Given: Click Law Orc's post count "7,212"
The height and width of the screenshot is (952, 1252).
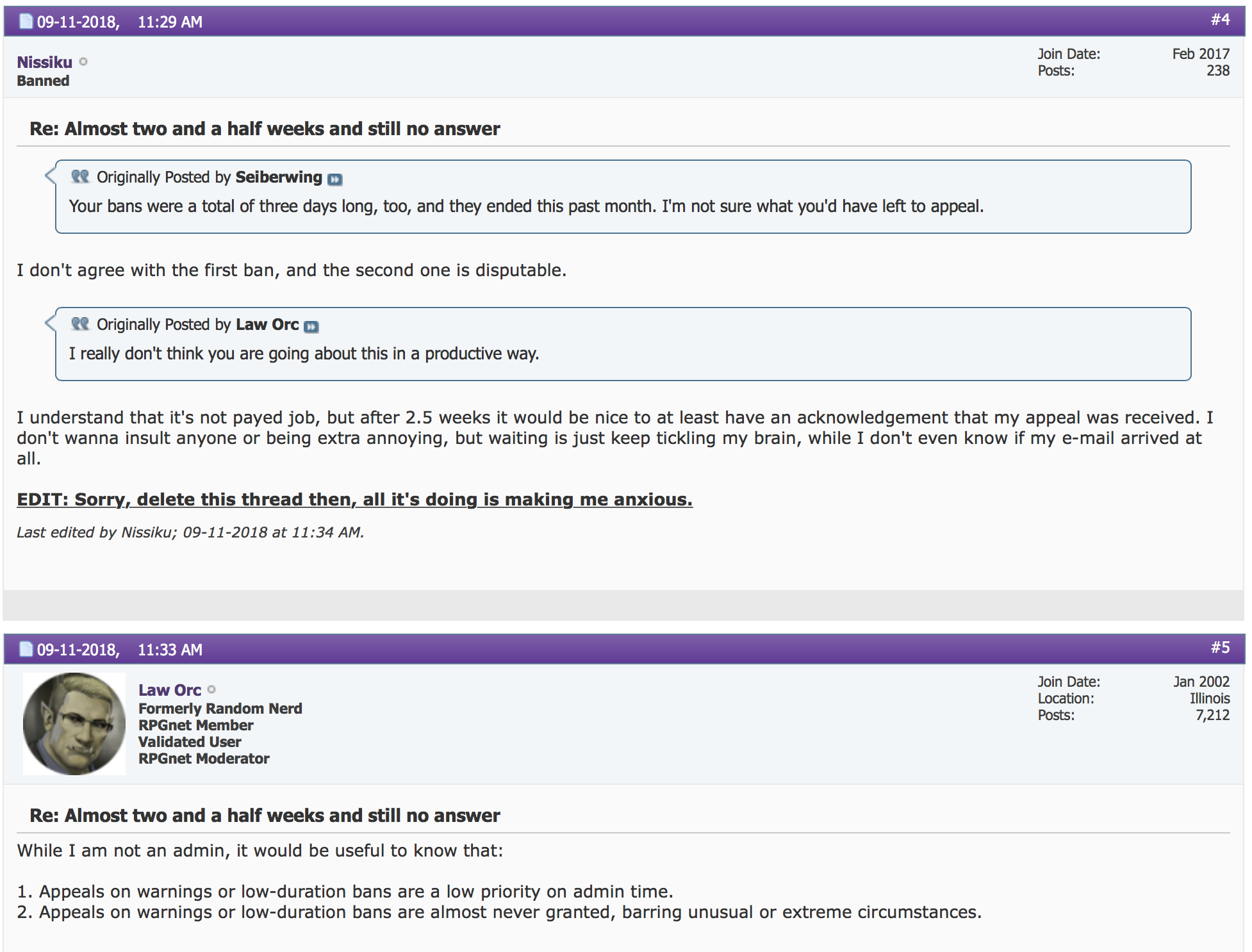Looking at the screenshot, I should coord(1212,715).
